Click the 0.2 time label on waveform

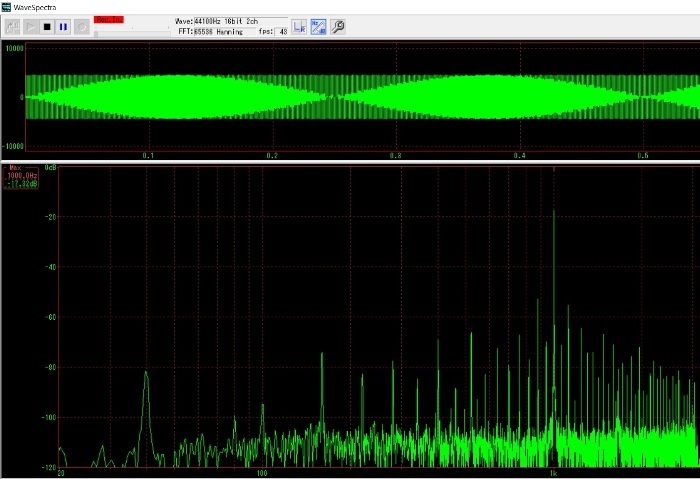point(272,156)
